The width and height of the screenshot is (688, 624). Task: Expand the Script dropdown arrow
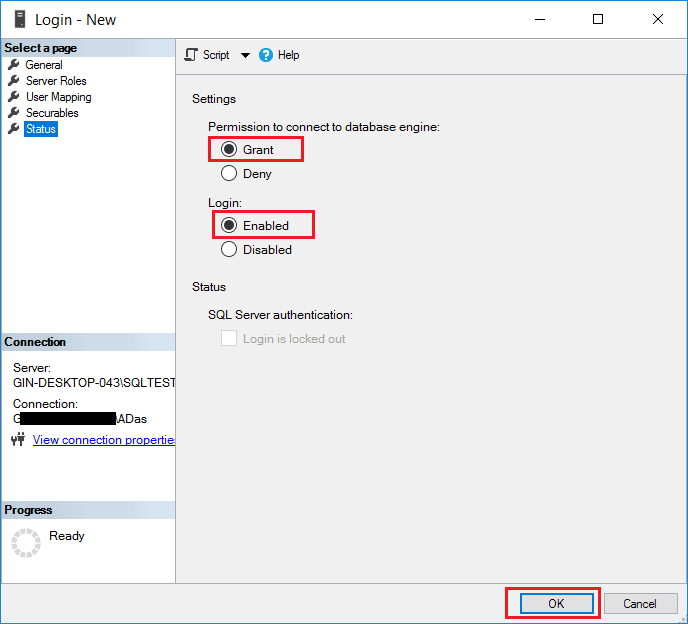pyautogui.click(x=245, y=55)
